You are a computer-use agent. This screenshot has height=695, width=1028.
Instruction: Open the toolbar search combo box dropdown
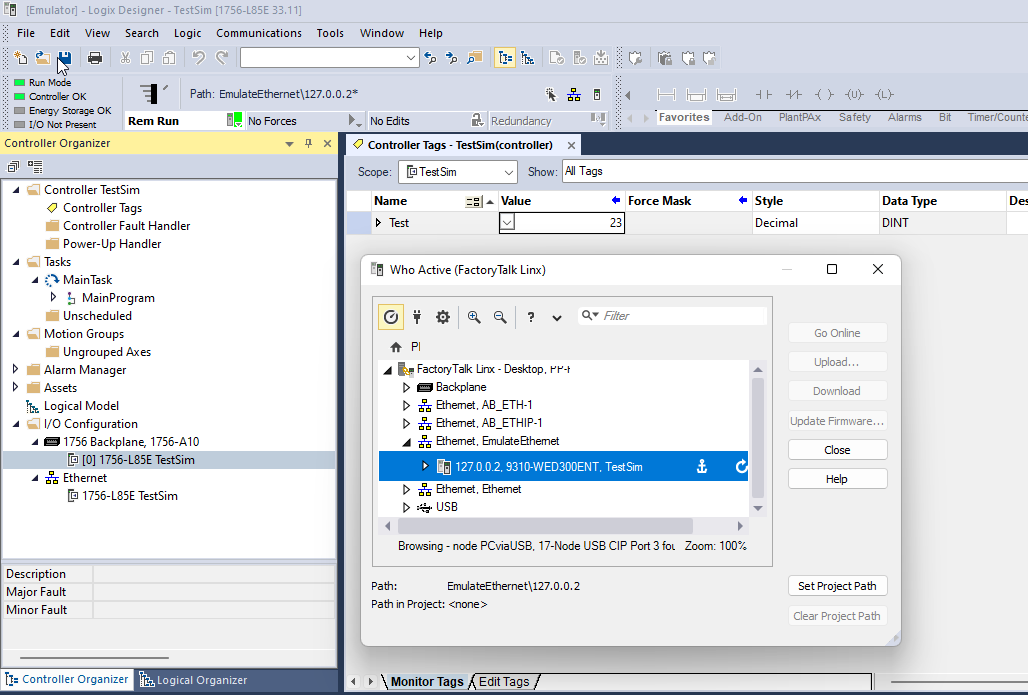(410, 58)
